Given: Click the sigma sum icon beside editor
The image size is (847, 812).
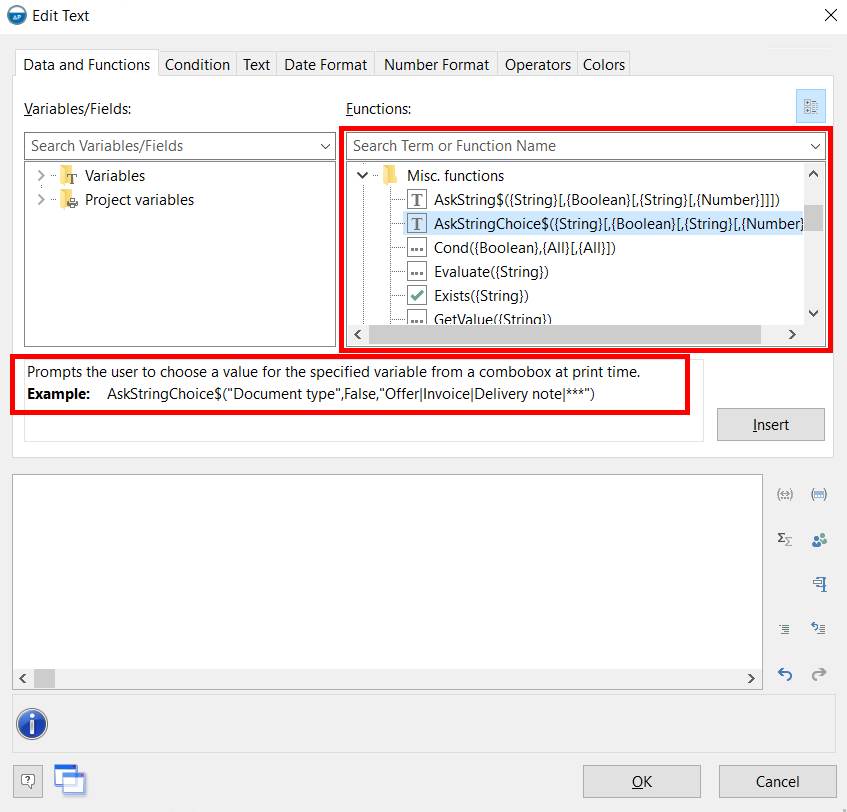Looking at the screenshot, I should 785,539.
